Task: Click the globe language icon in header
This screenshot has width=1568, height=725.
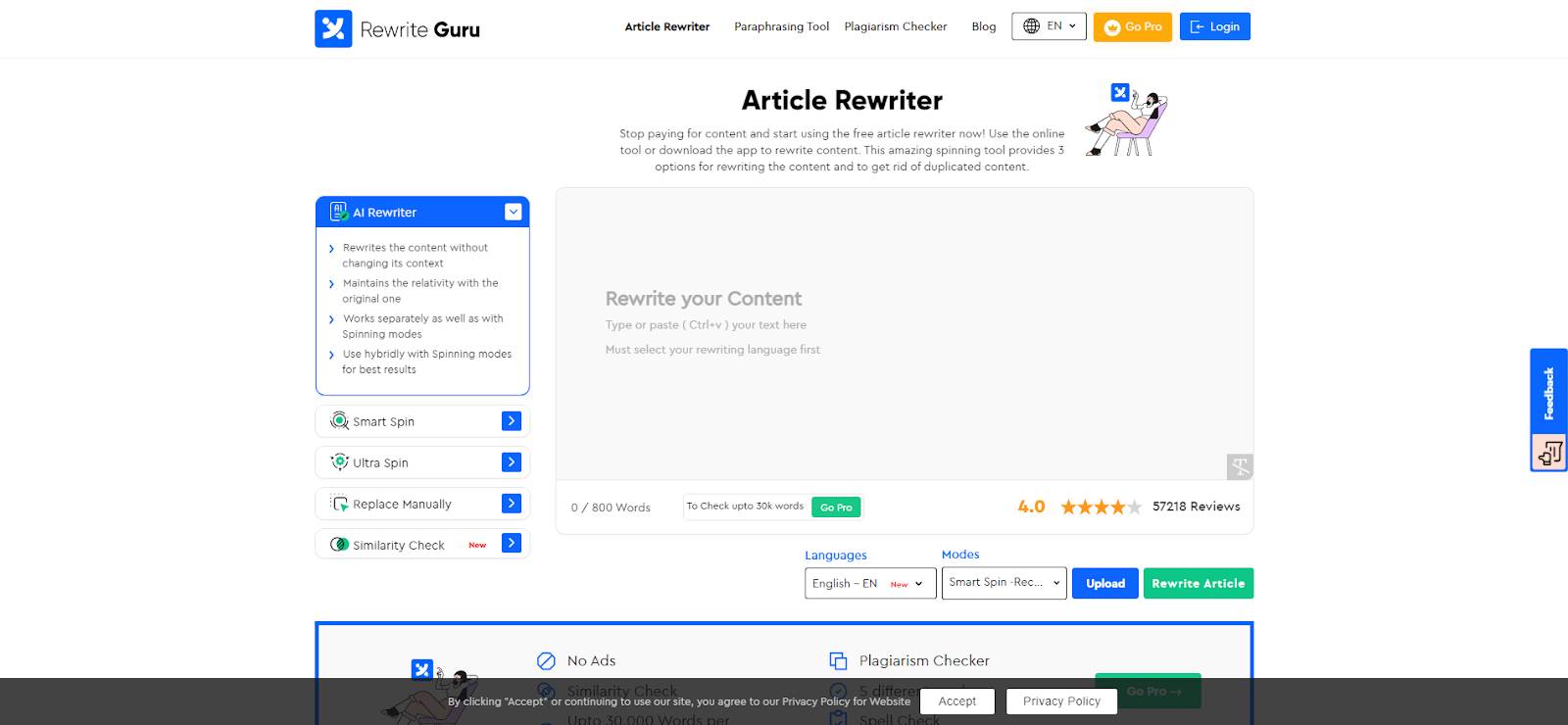Action: [1031, 26]
